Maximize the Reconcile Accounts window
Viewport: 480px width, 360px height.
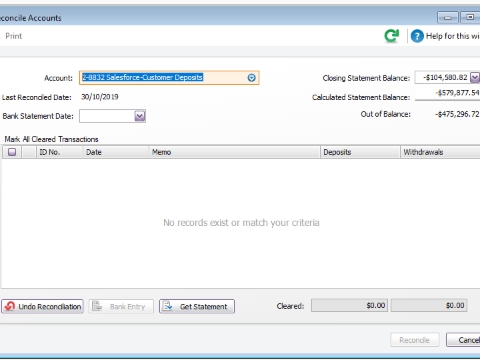coord(470,17)
